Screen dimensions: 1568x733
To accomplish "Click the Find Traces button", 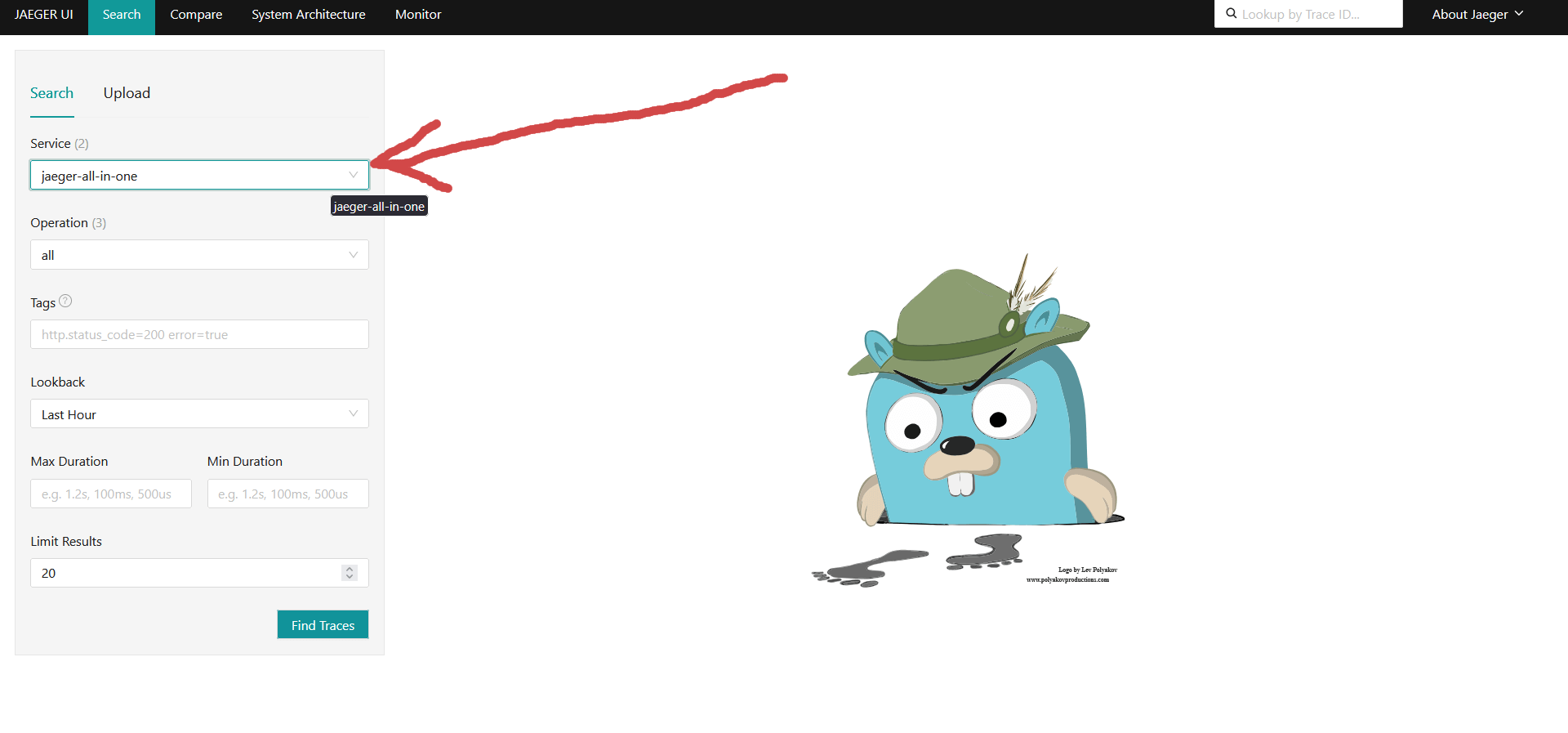I will click(323, 624).
